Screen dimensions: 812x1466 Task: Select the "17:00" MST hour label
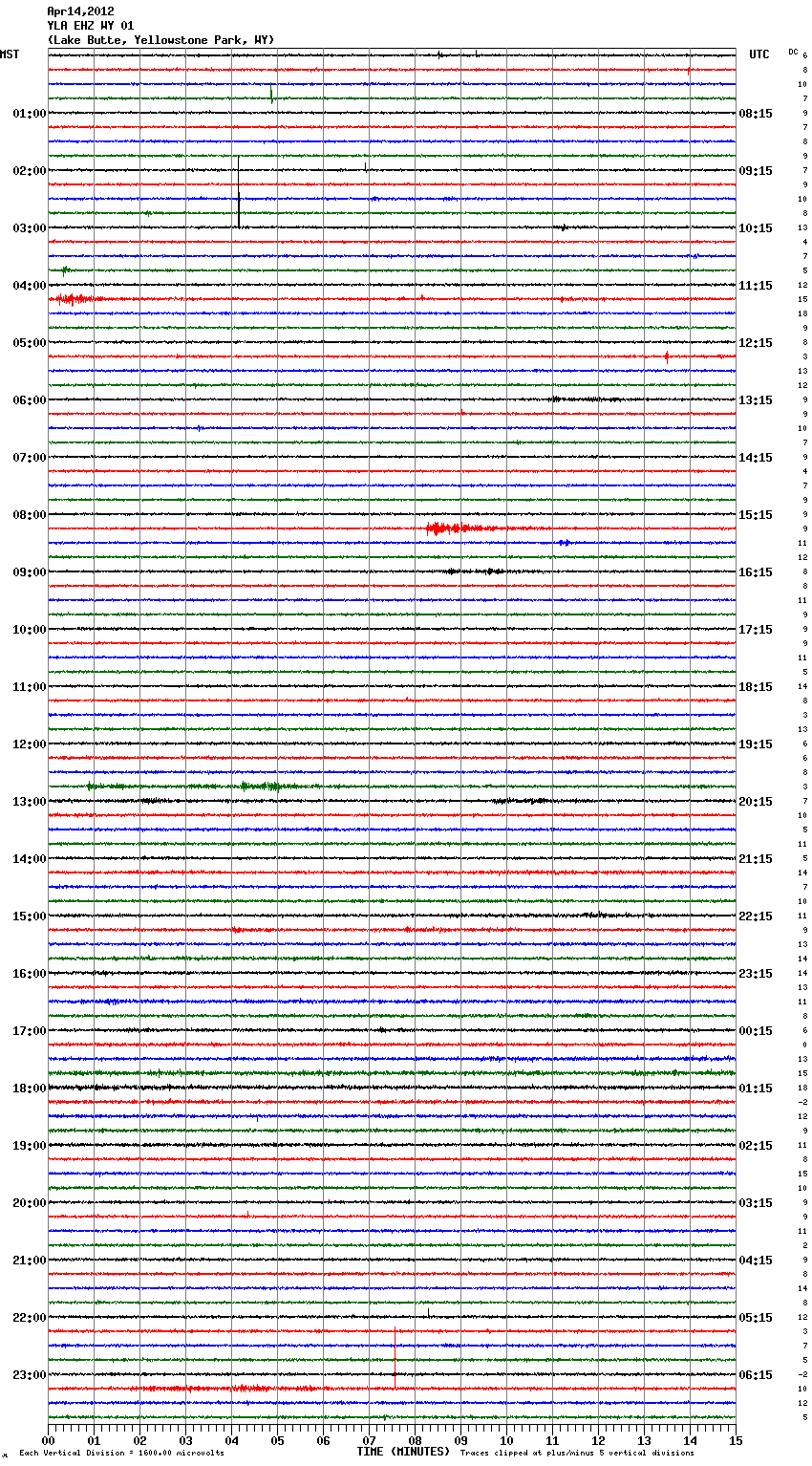(30, 1031)
